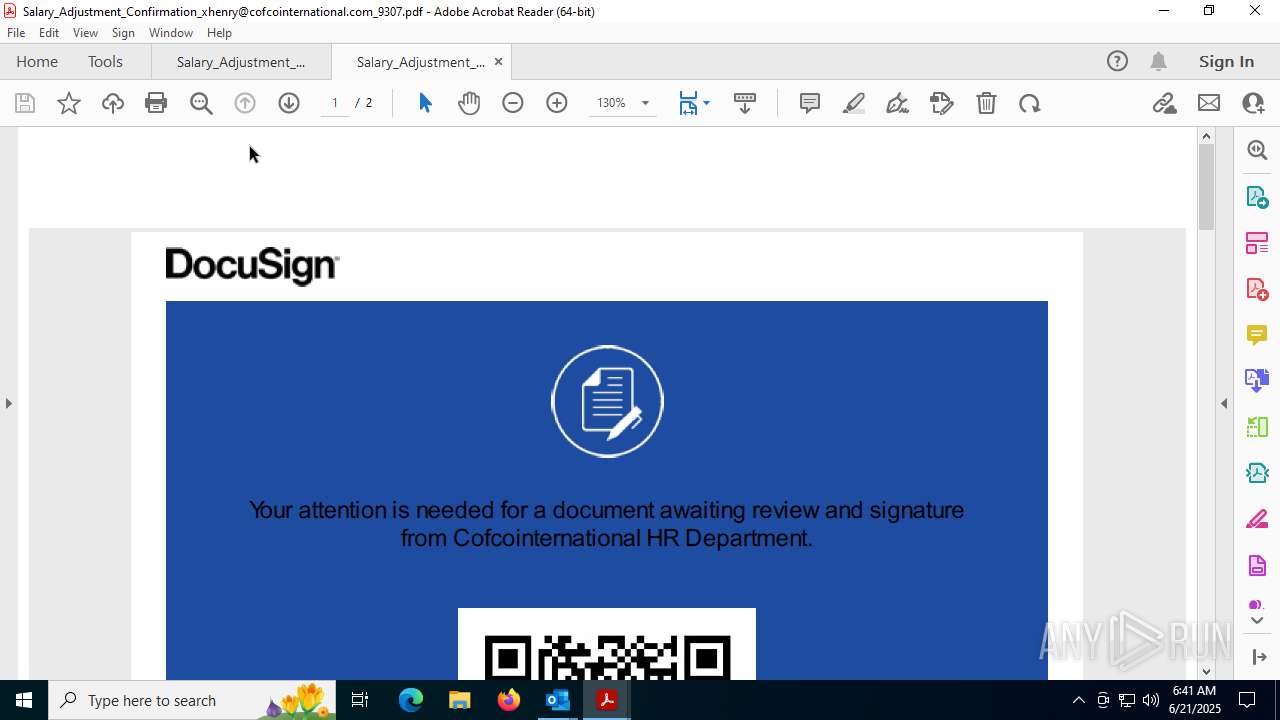Expand the left navigation pane arrow
The height and width of the screenshot is (720, 1280).
pyautogui.click(x=8, y=404)
